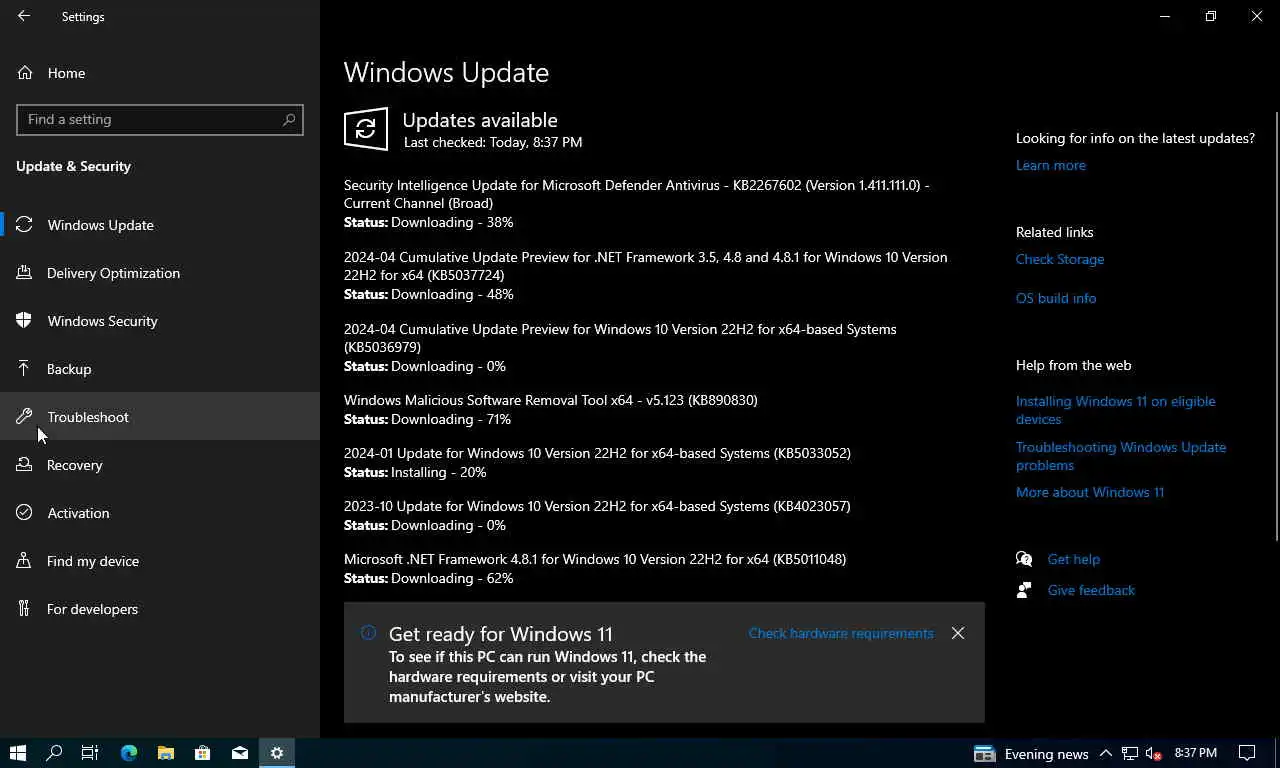Image resolution: width=1280 pixels, height=768 pixels.
Task: Click the Activation checkmark circle icon
Action: 24,513
